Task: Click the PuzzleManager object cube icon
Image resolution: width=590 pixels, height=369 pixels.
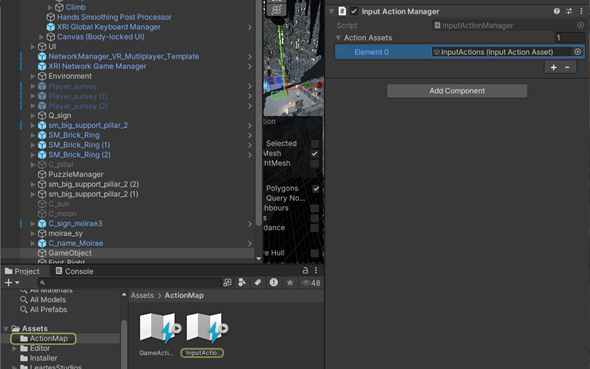Action: 42,175
